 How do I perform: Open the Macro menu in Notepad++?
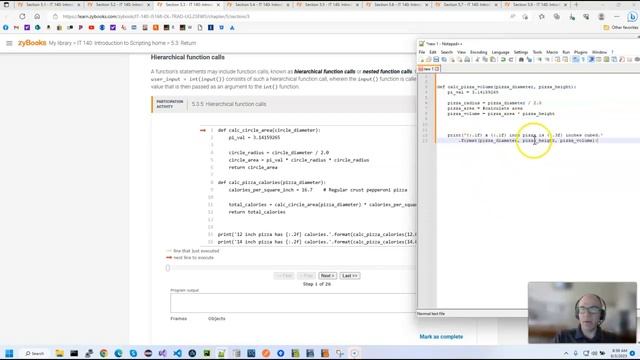(x=552, y=52)
